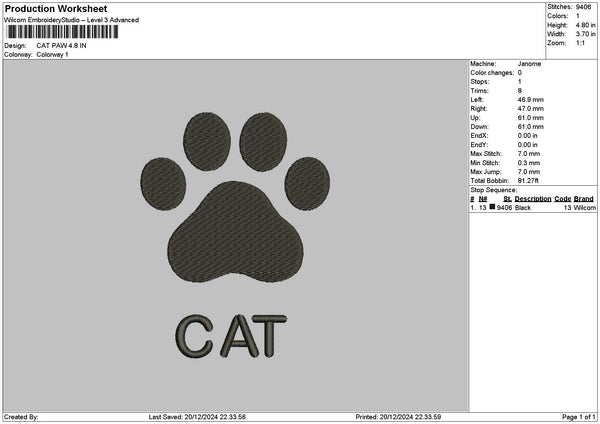Click the upper right toe pad of paw
The width and height of the screenshot is (600, 424).
(263, 142)
